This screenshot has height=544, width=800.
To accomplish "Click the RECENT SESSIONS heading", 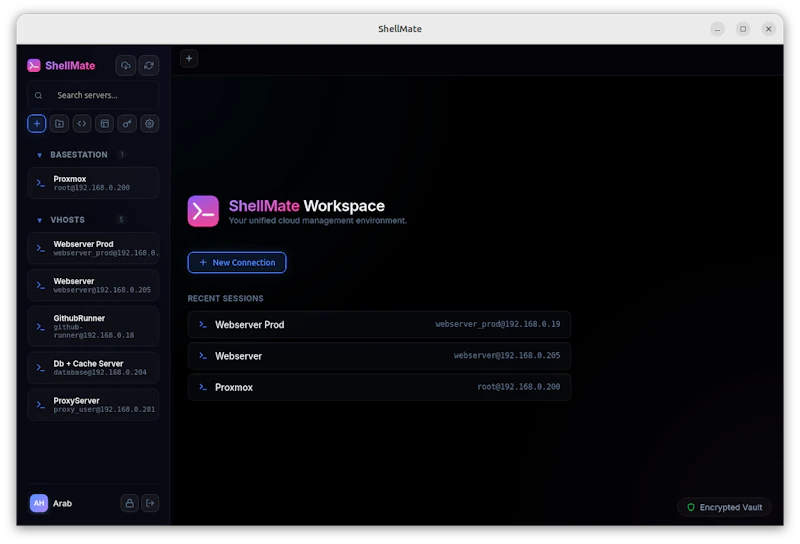I will 226,299.
